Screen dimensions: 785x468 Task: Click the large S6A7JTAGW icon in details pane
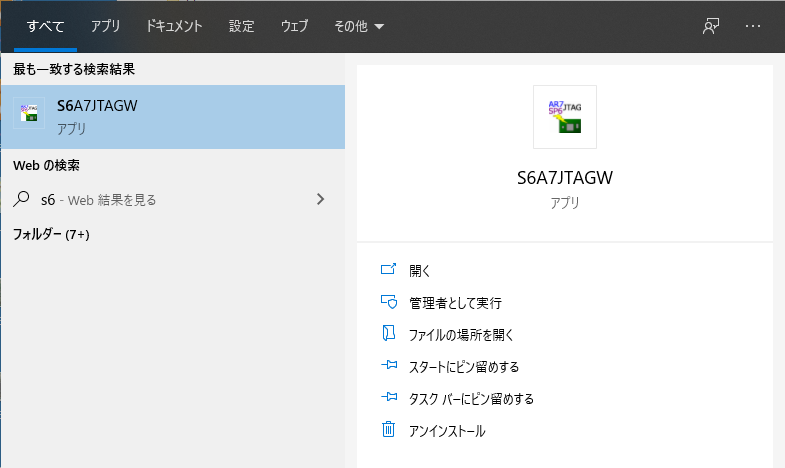564,117
